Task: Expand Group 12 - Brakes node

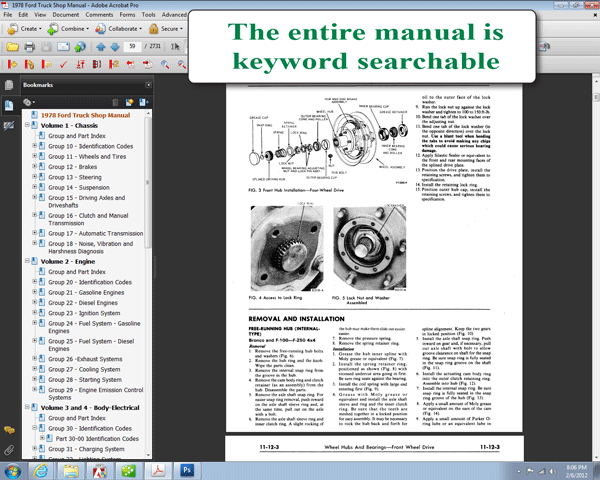Action: 34,166
